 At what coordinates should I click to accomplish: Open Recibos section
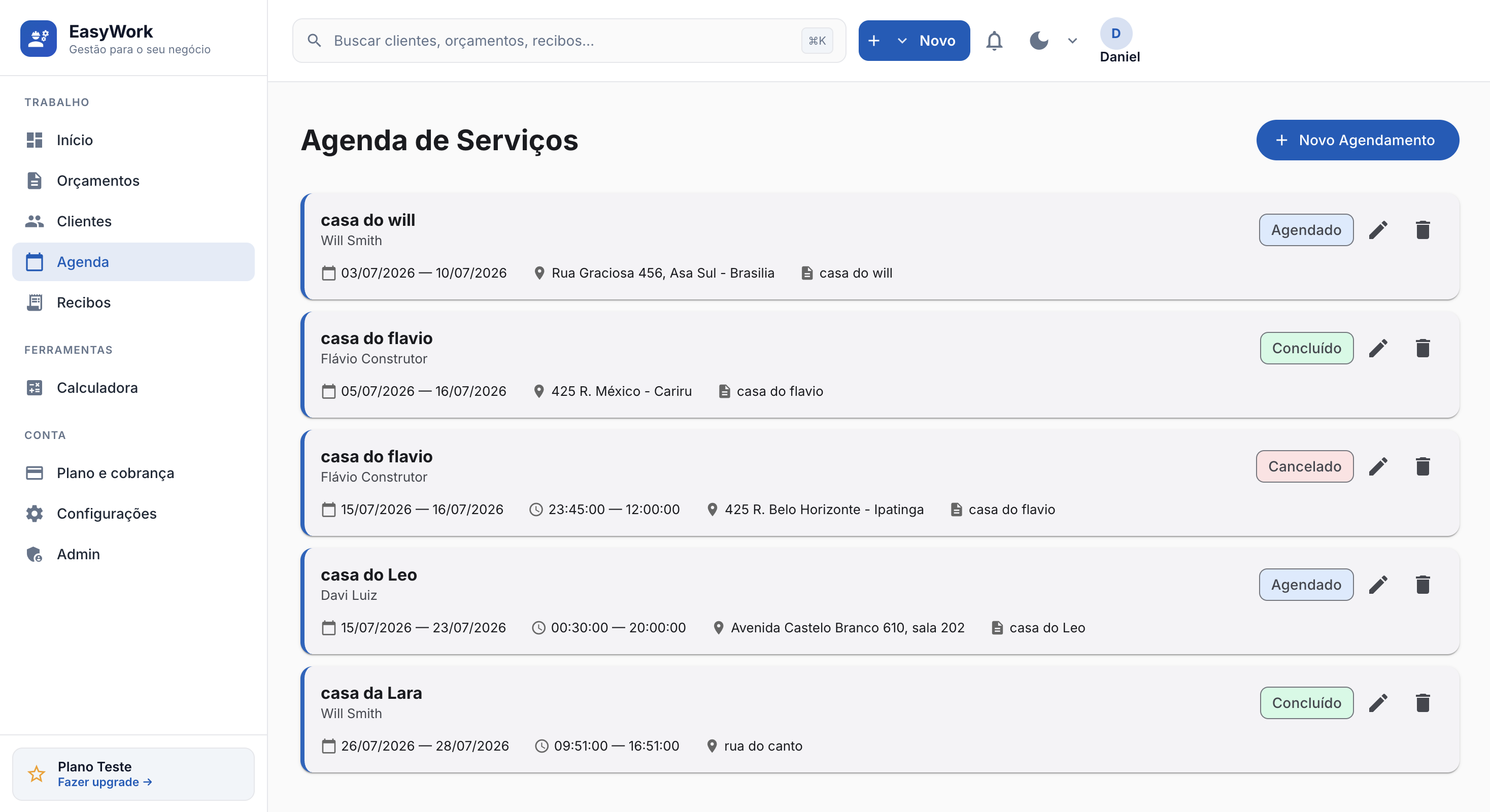tap(133, 302)
